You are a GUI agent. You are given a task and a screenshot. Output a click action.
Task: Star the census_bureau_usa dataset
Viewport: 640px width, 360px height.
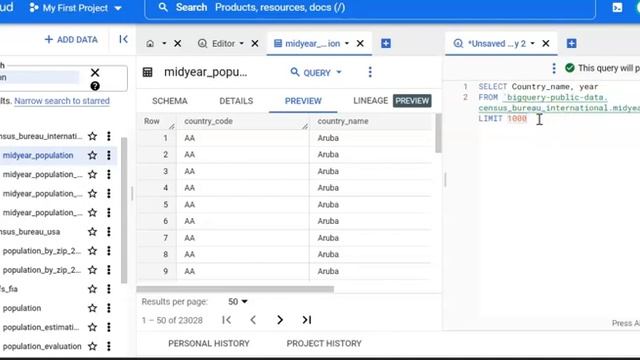tap(93, 232)
